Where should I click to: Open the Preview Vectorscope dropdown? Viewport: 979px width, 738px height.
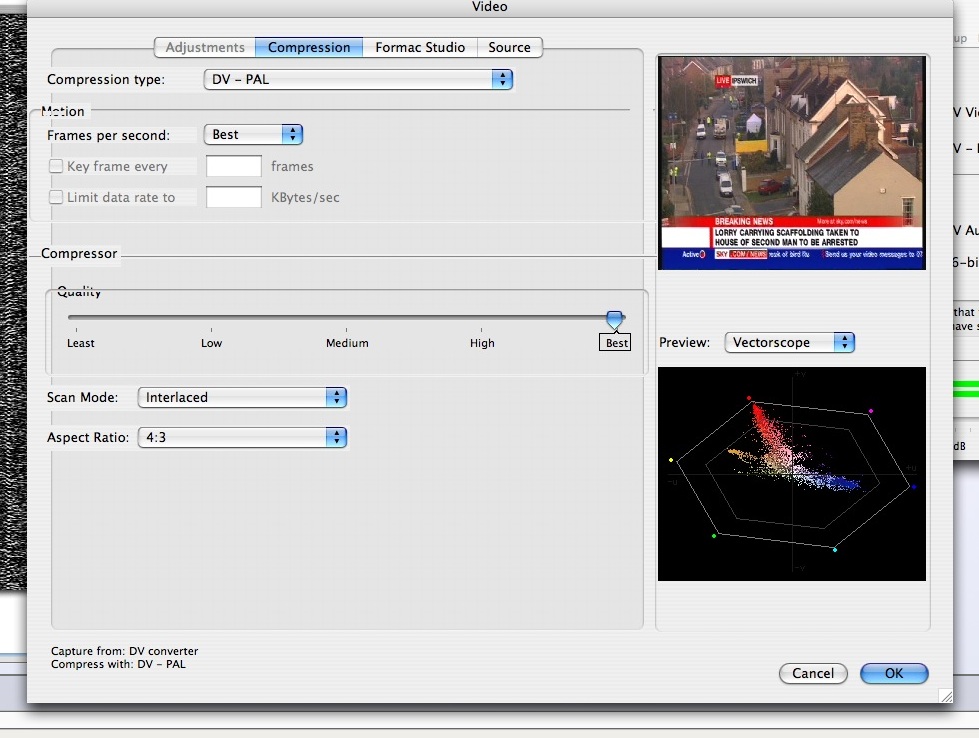coord(789,342)
